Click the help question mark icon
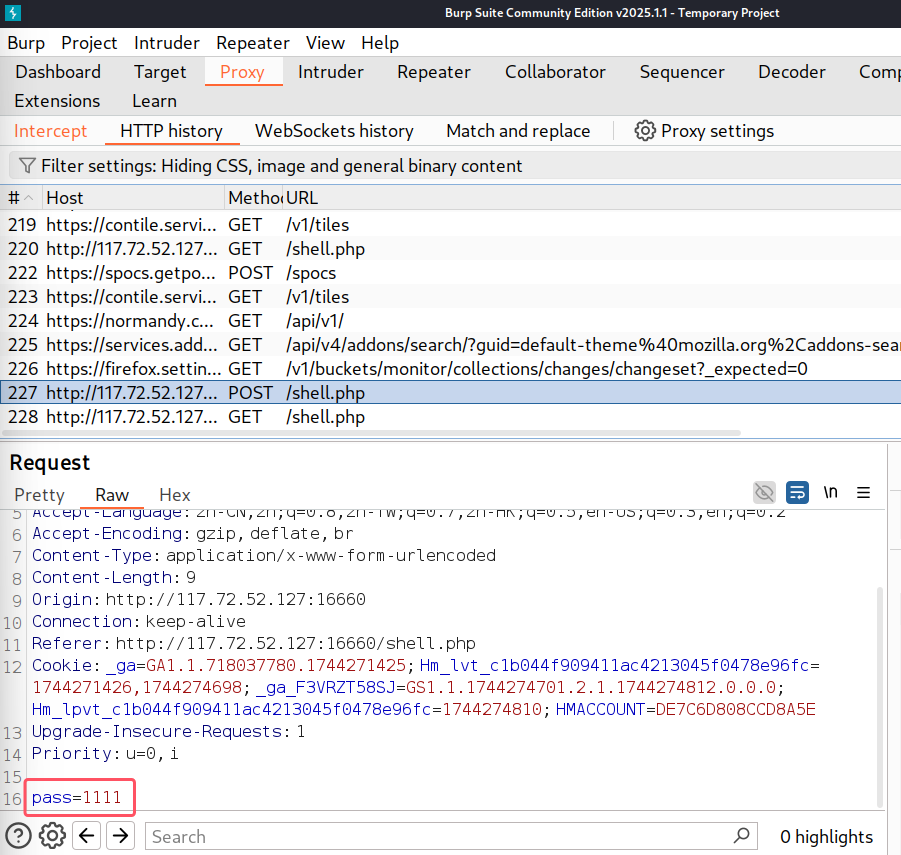Screen dimensions: 901x855 point(18,836)
